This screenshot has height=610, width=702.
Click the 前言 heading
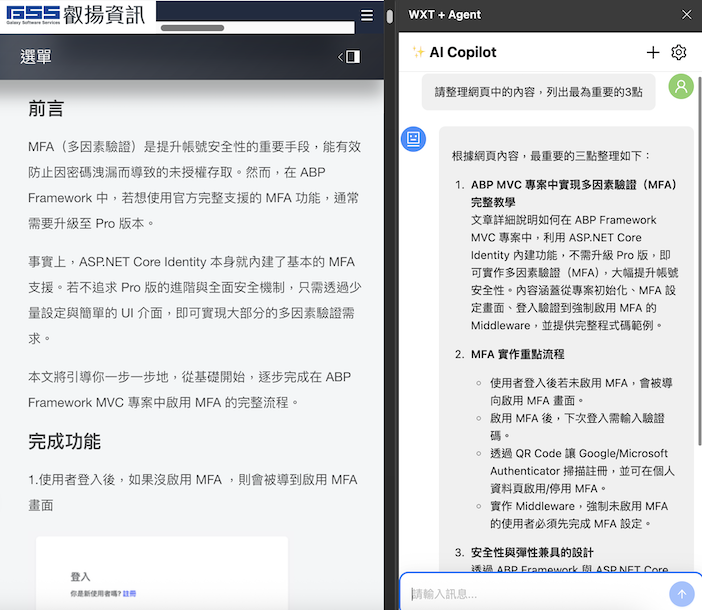click(46, 109)
